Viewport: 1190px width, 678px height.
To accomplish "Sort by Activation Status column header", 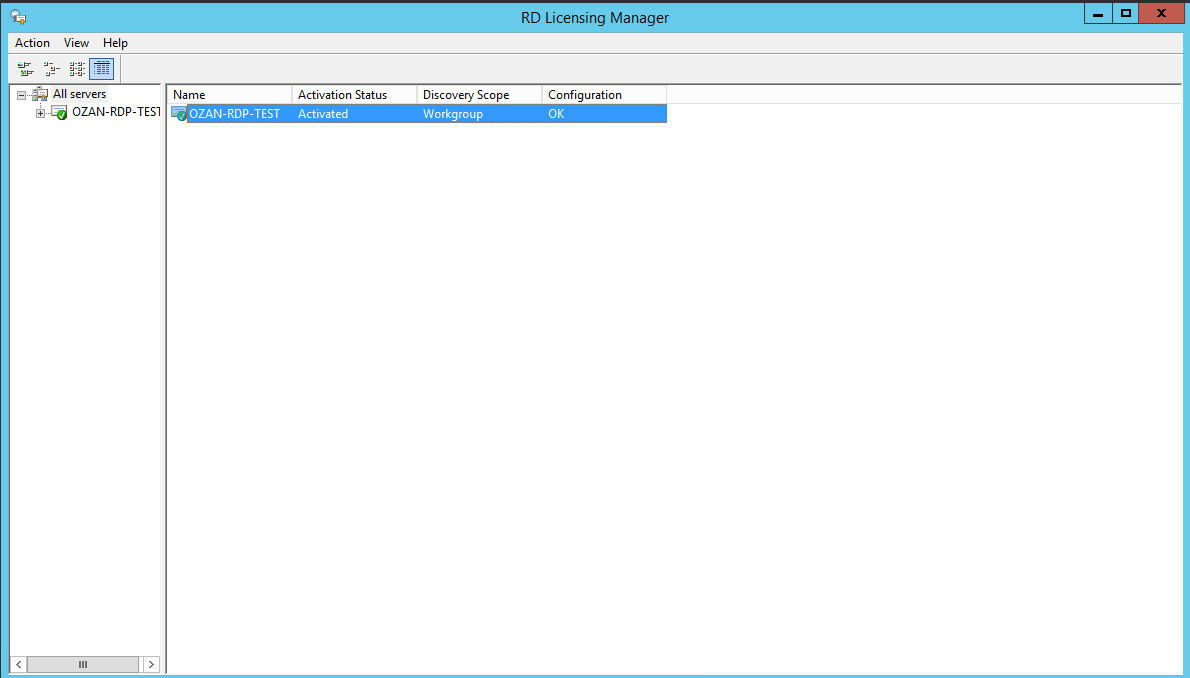I will coord(354,95).
